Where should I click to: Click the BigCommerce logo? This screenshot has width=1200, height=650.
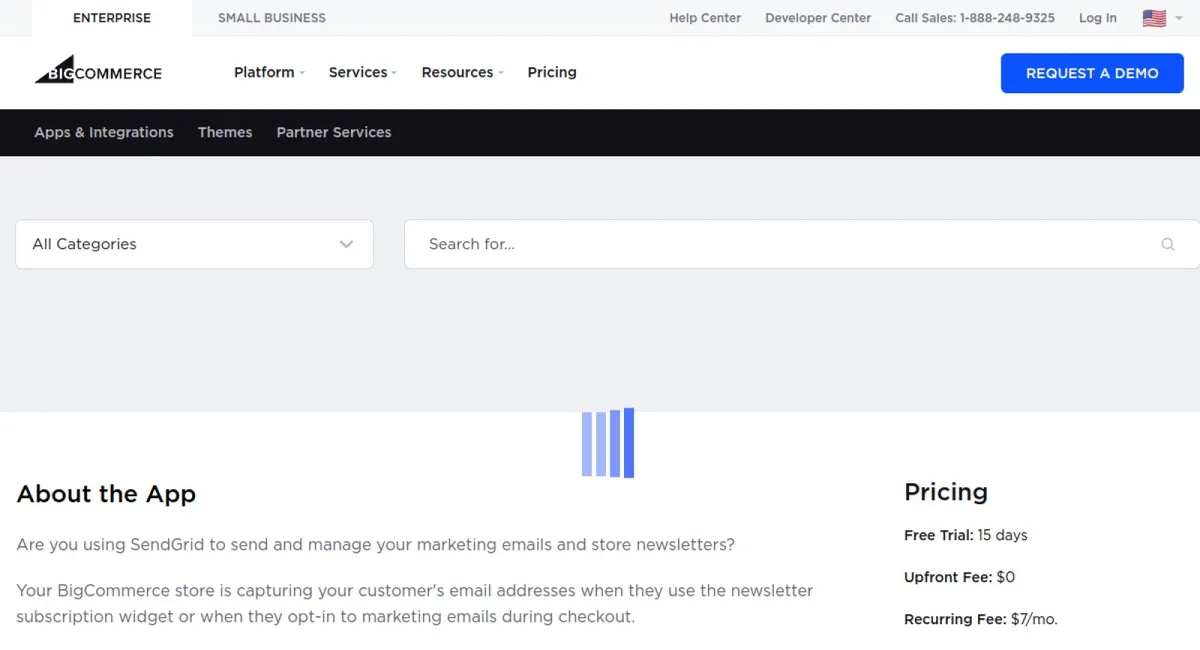[x=97, y=71]
